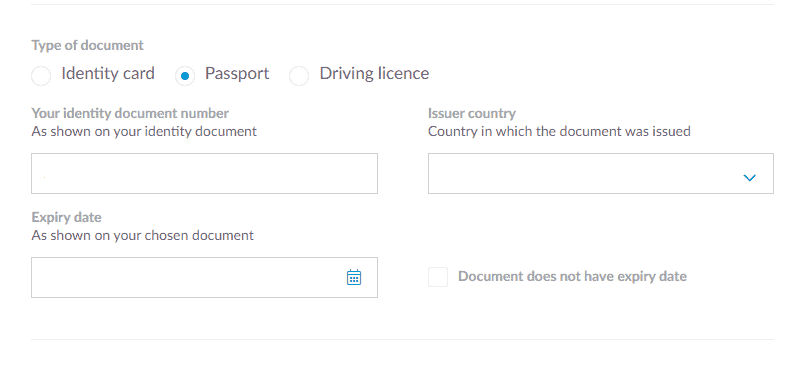The width and height of the screenshot is (808, 374).
Task: Click 'As shown on your identity document' hint
Action: tap(144, 131)
